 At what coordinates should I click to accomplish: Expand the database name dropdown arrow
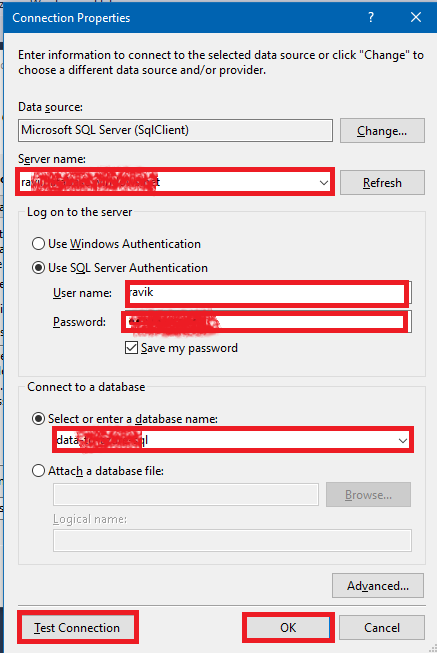(402, 440)
